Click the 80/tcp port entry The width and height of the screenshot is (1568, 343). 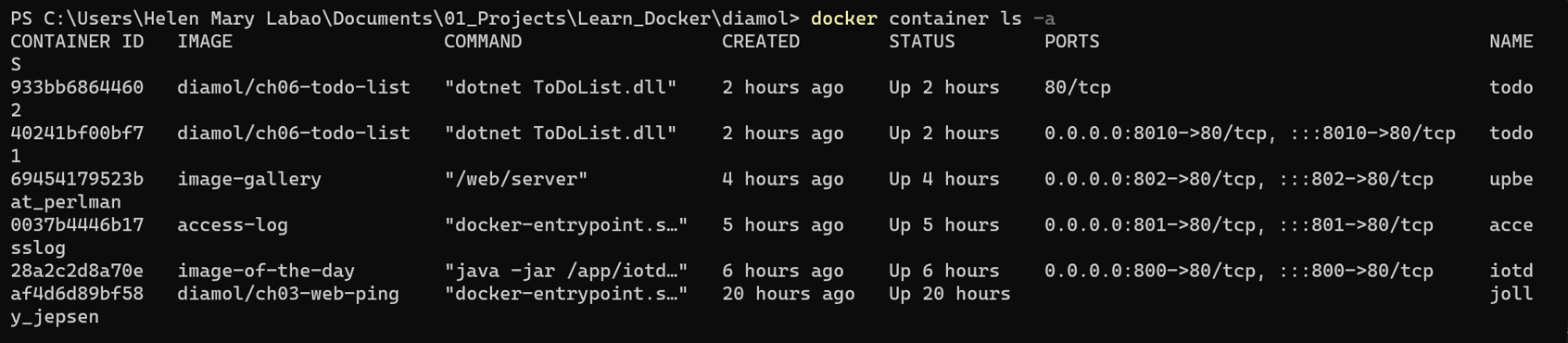coord(1078,87)
